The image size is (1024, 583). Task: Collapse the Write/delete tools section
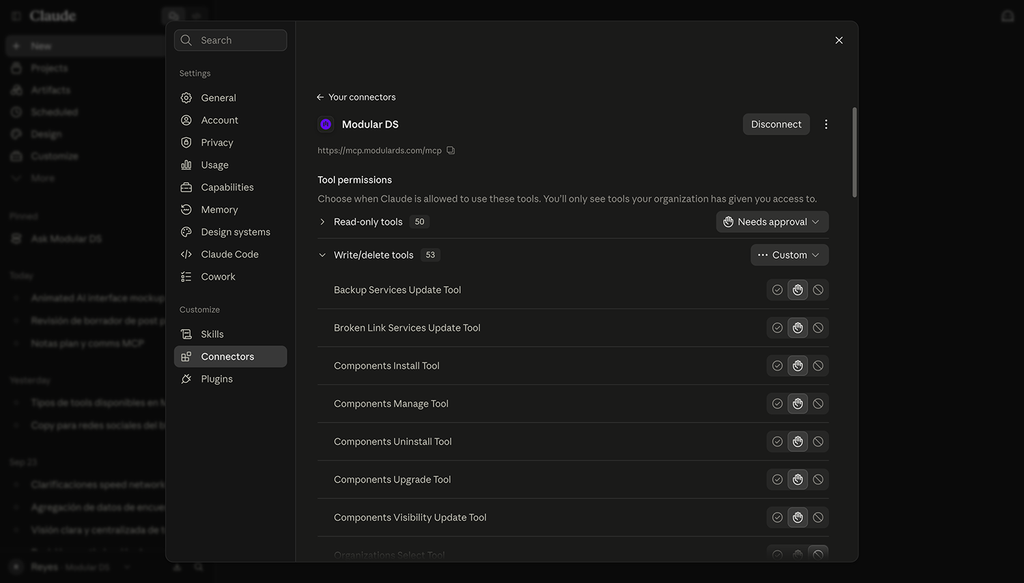pos(322,255)
